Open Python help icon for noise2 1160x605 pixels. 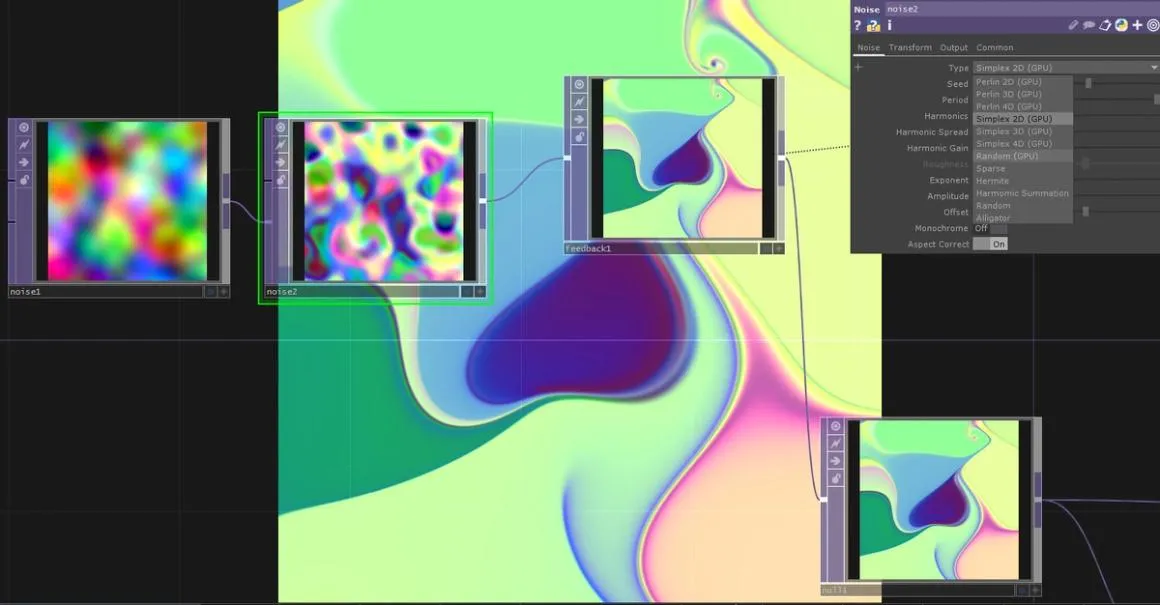(873, 26)
